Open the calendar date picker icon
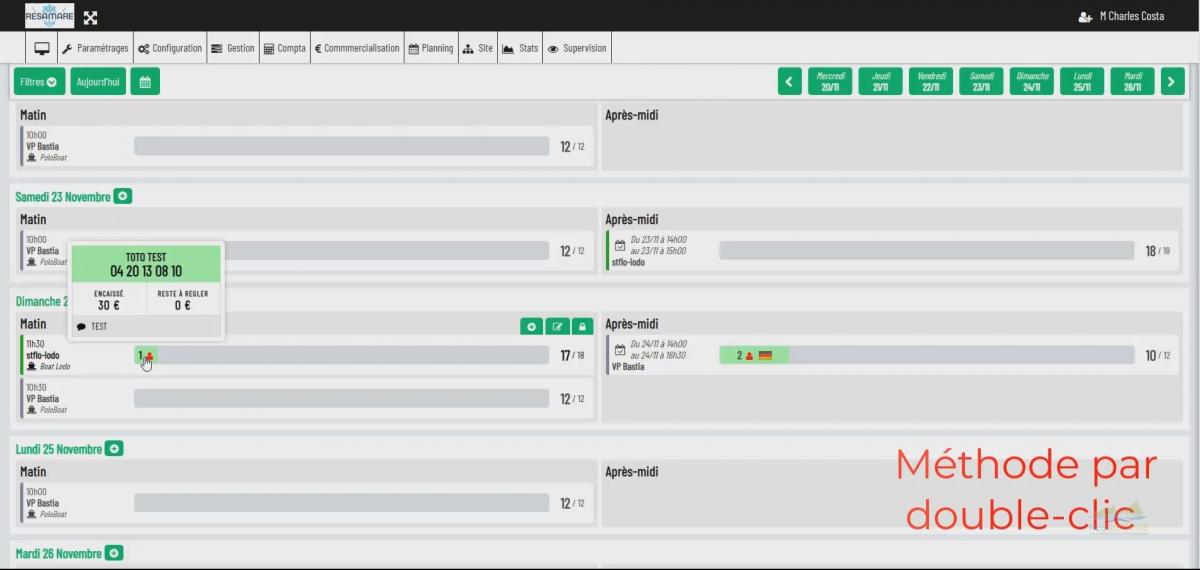The image size is (1200, 570). pos(145,82)
